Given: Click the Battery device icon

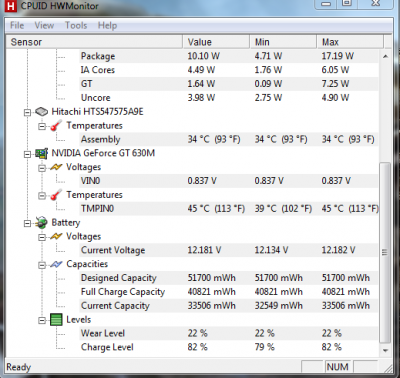Looking at the screenshot, I should 41,223.
